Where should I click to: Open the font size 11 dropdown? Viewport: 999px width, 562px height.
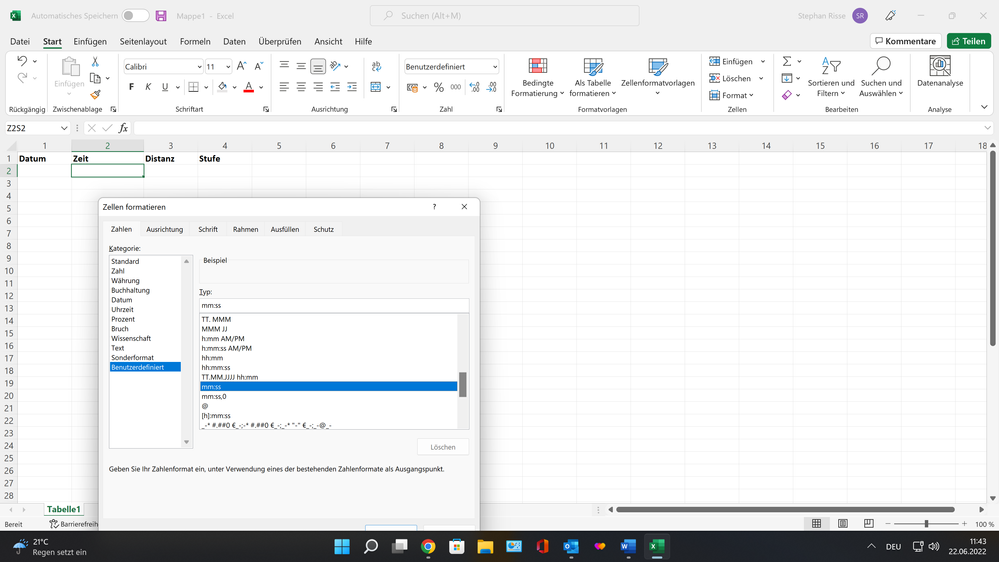pyautogui.click(x=227, y=67)
